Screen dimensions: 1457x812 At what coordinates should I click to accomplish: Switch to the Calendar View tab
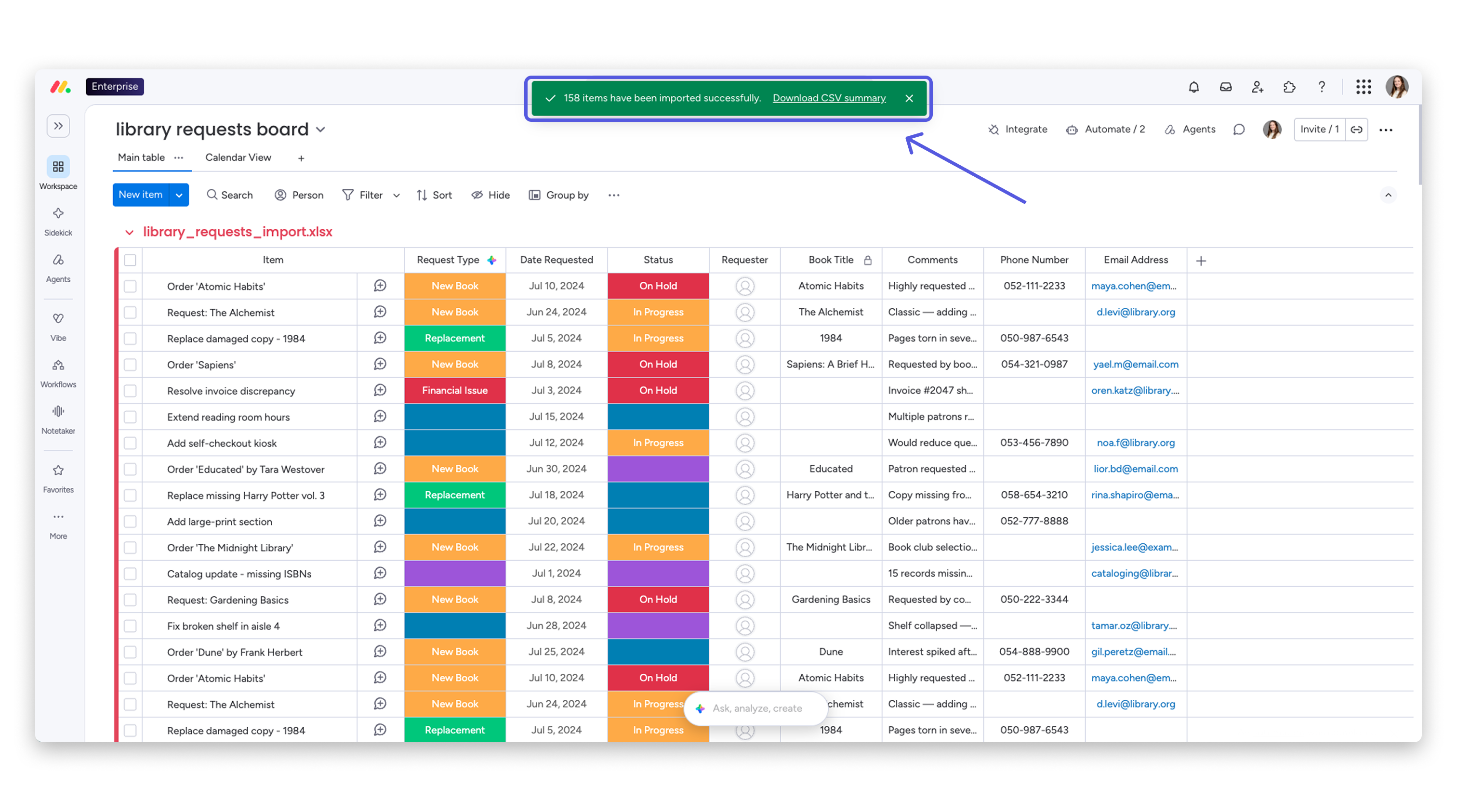coord(238,158)
